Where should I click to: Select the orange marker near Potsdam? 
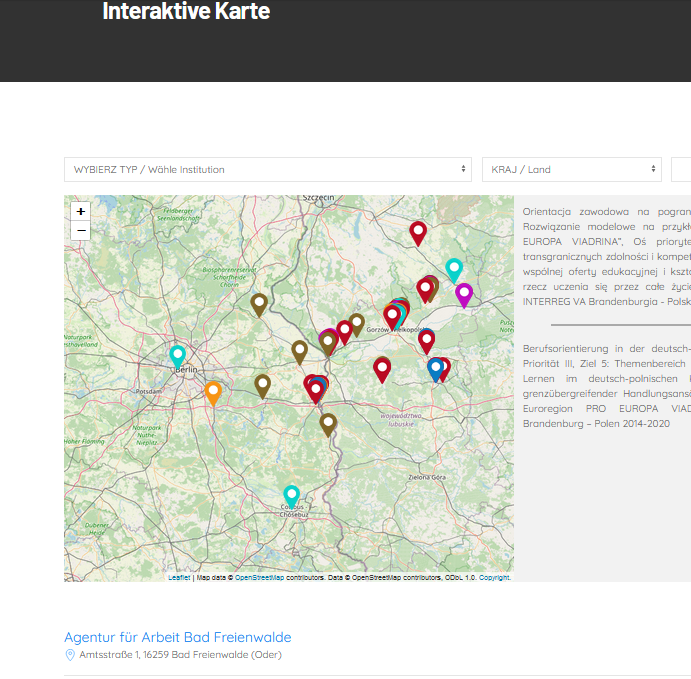pos(213,391)
